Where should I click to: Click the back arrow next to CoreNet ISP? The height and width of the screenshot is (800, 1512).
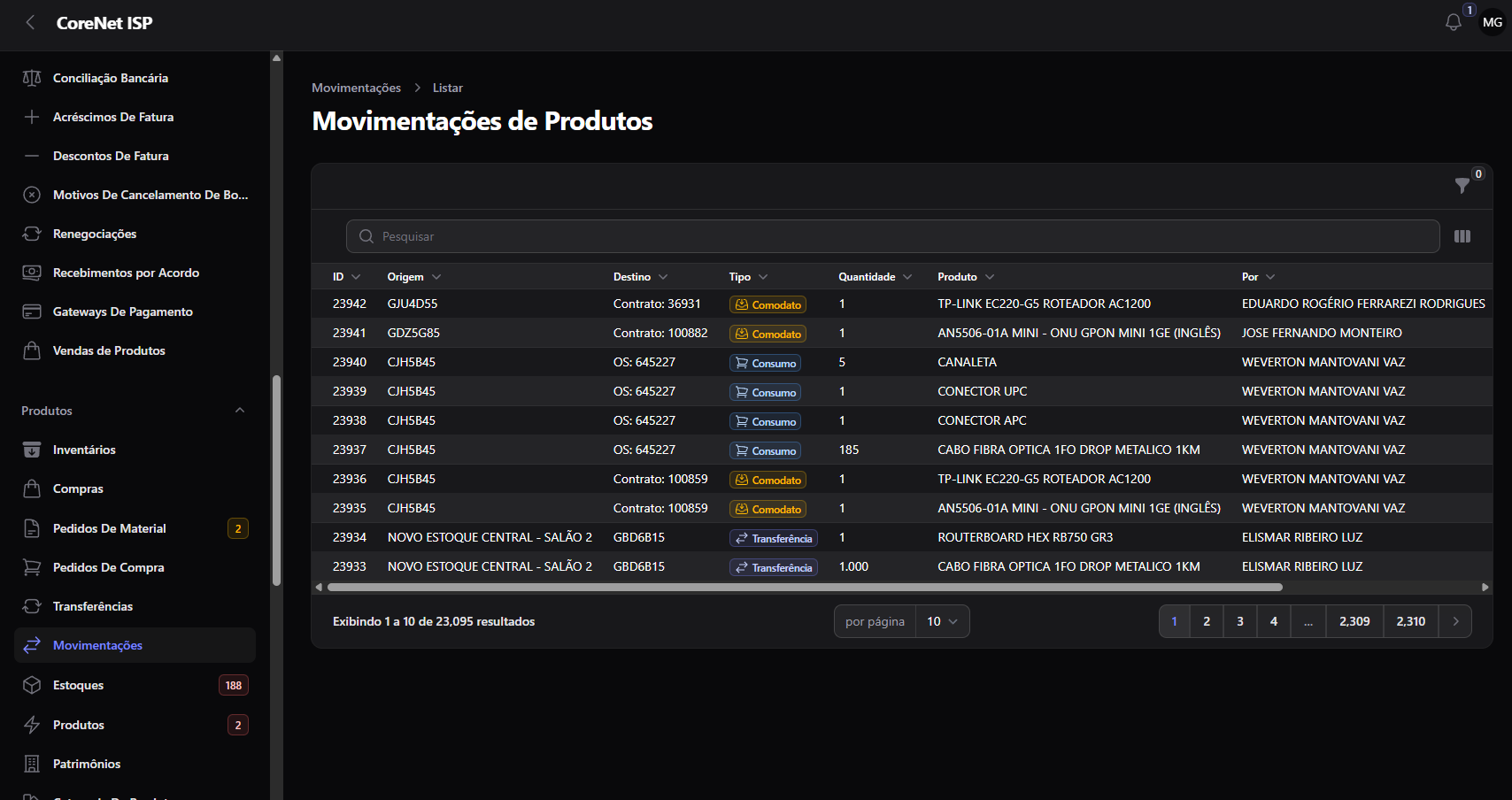(x=30, y=23)
